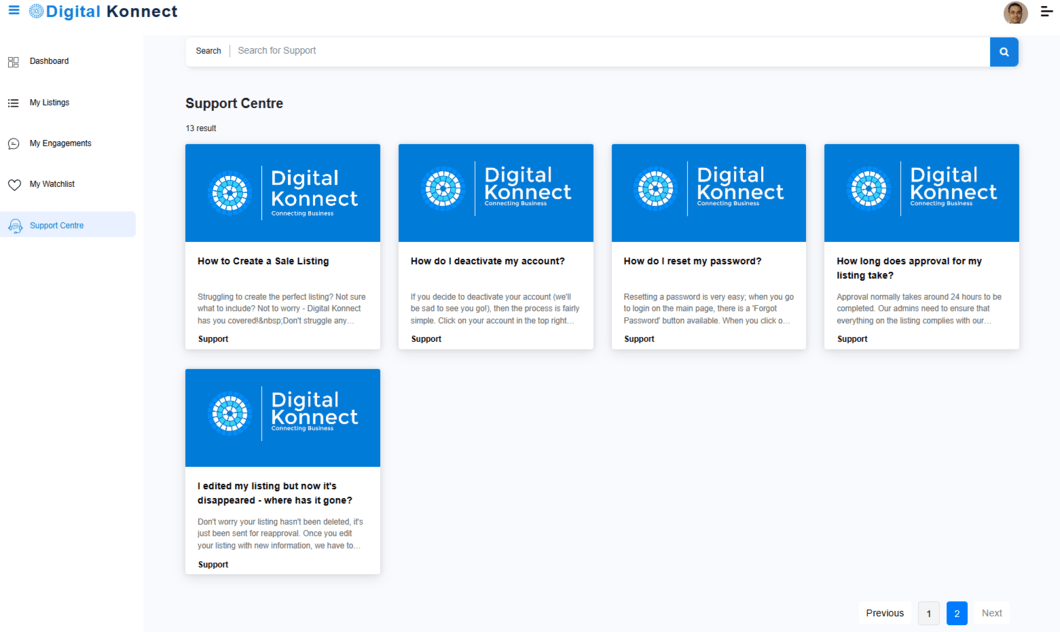Click thumbnail of the deactivate account article
1060x632 pixels.
[495, 192]
